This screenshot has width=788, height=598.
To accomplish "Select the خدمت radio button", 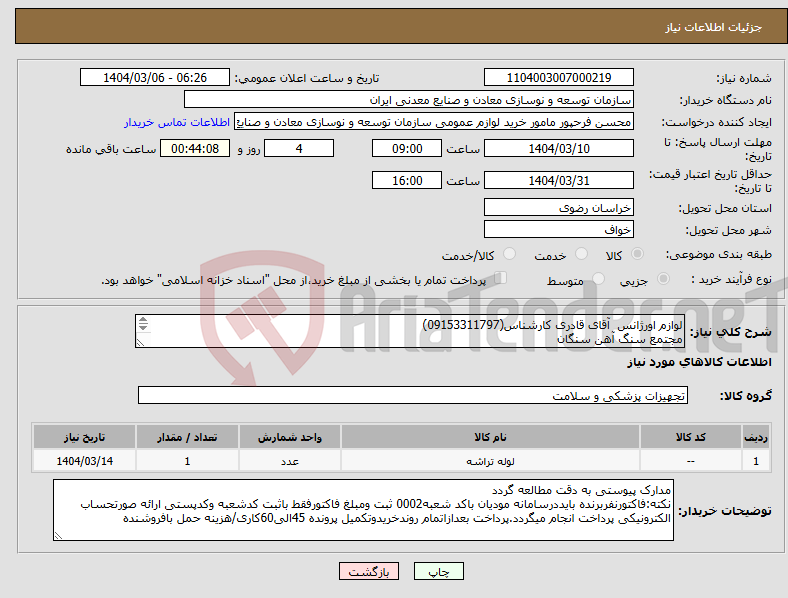I will tap(581, 254).
